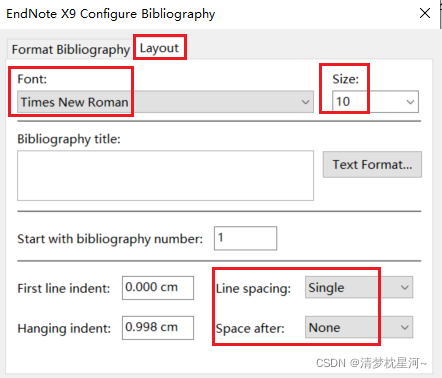Open the Text Format dialog button
Screen dimensions: 442x378
tap(372, 165)
